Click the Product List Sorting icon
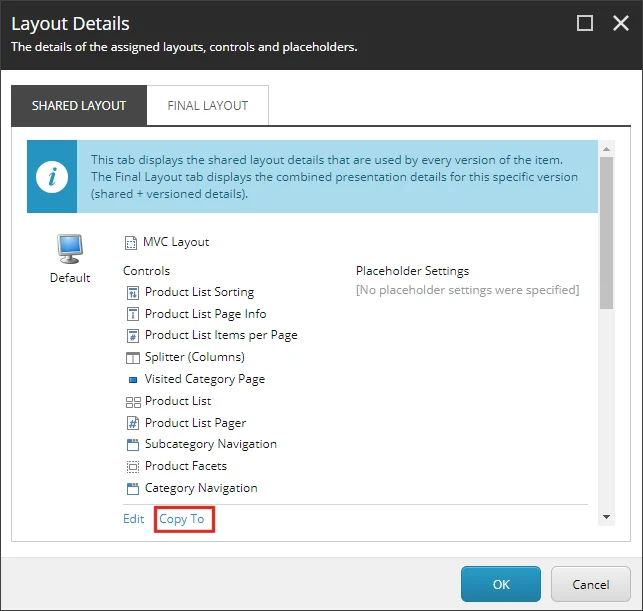 coord(132,293)
